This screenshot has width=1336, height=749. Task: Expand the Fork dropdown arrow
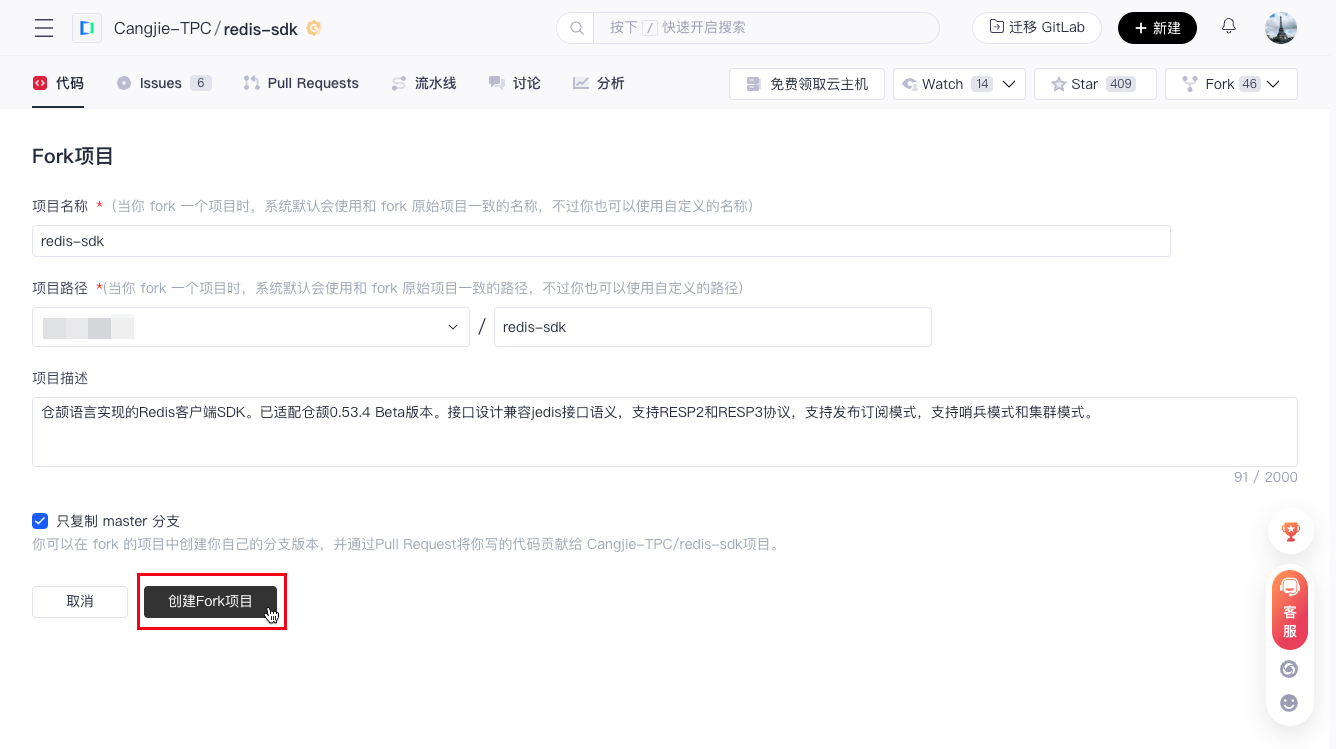pyautogui.click(x=1273, y=84)
